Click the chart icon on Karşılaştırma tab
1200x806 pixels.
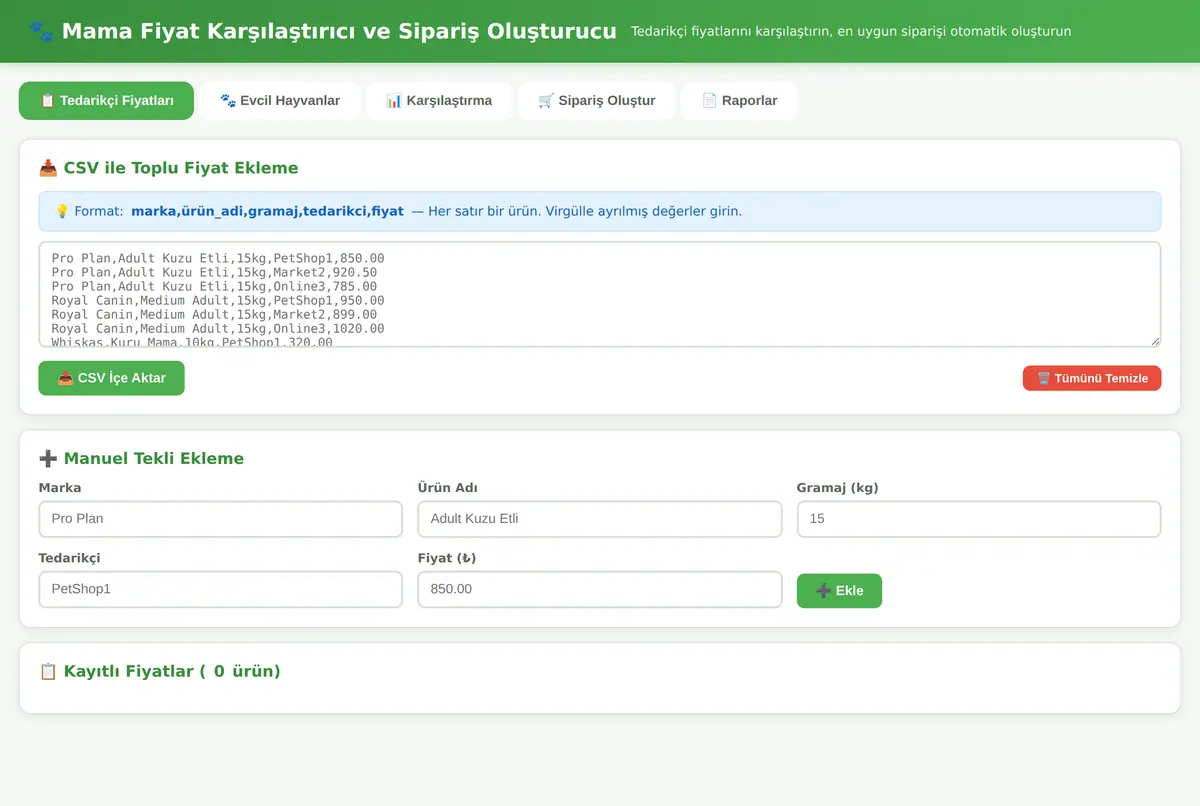394,101
